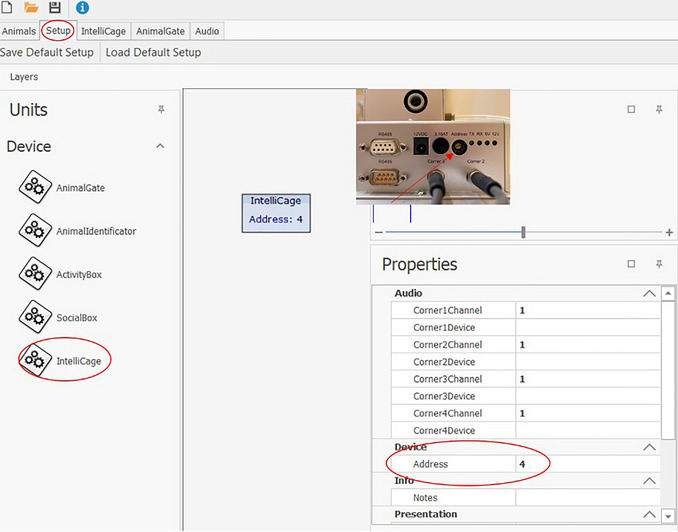Open file using the folder icon
The height and width of the screenshot is (532, 678).
tap(31, 7)
